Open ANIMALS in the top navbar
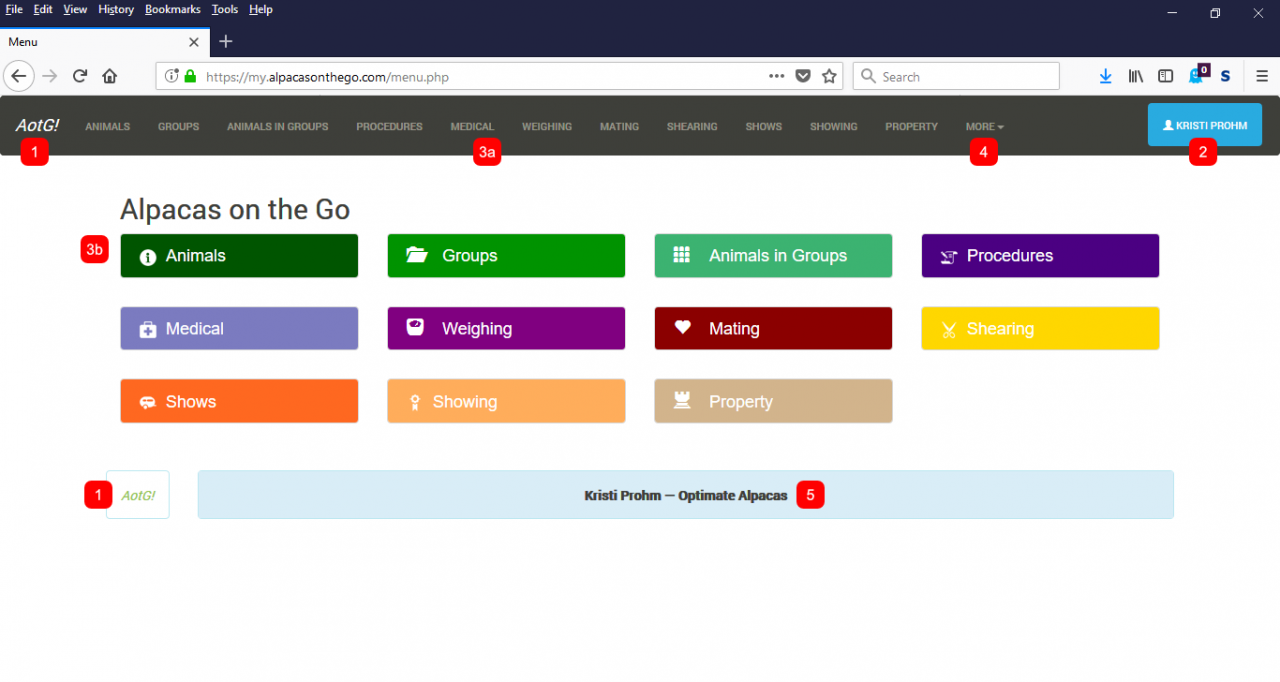 [108, 127]
